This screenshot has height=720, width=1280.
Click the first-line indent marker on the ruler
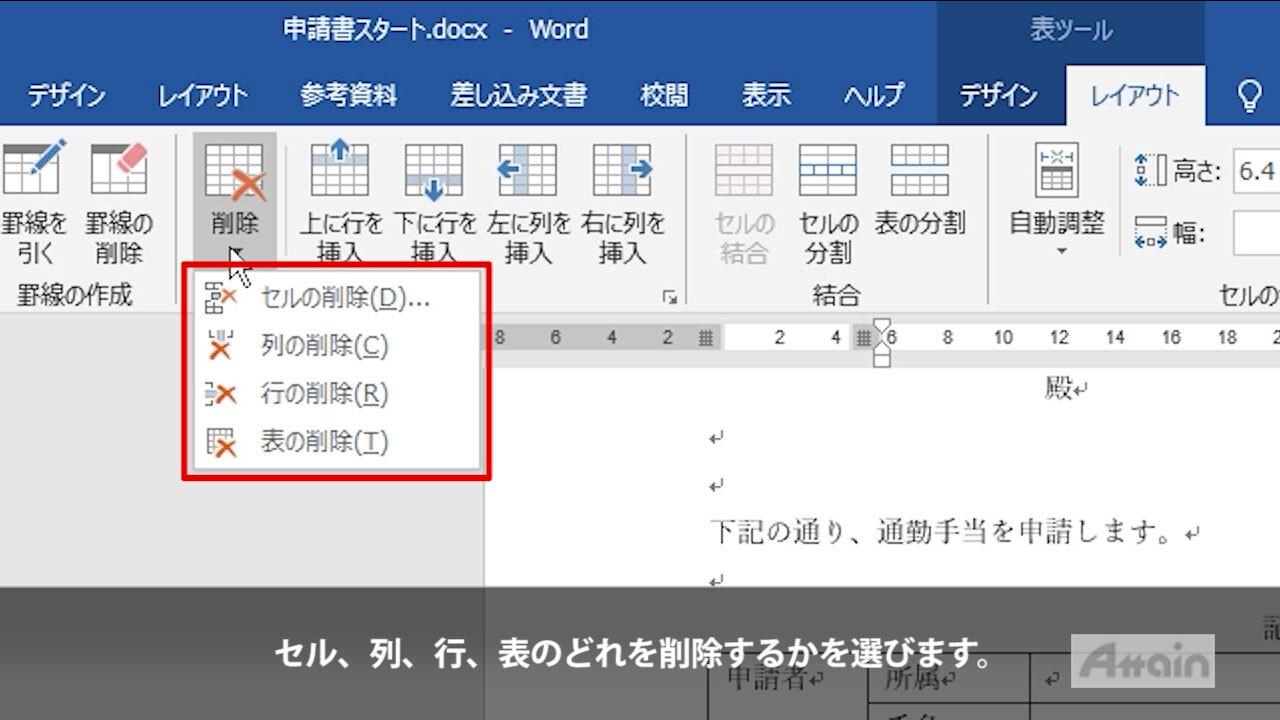coord(881,325)
